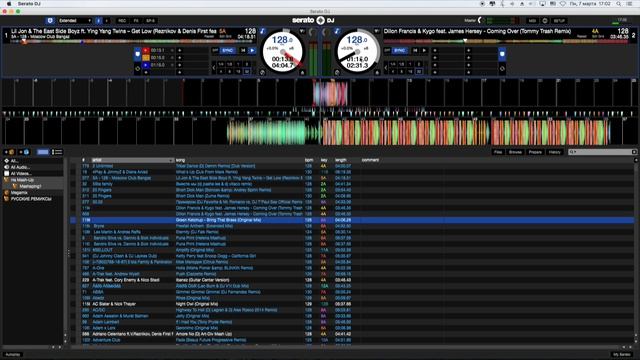
Task: Open the Serato DJ menu in menu bar
Action: [29, 4]
